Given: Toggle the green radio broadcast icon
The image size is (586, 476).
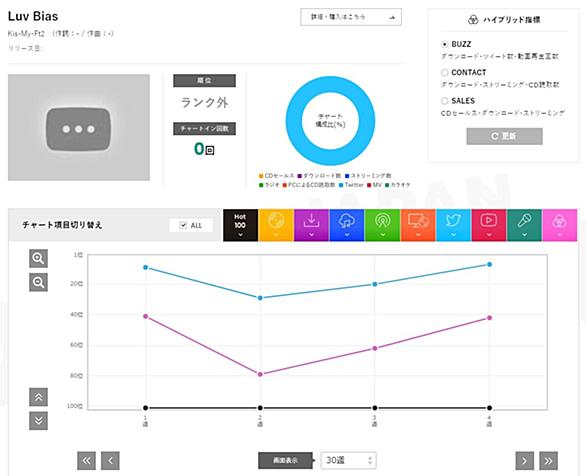Looking at the screenshot, I should coord(382,225).
